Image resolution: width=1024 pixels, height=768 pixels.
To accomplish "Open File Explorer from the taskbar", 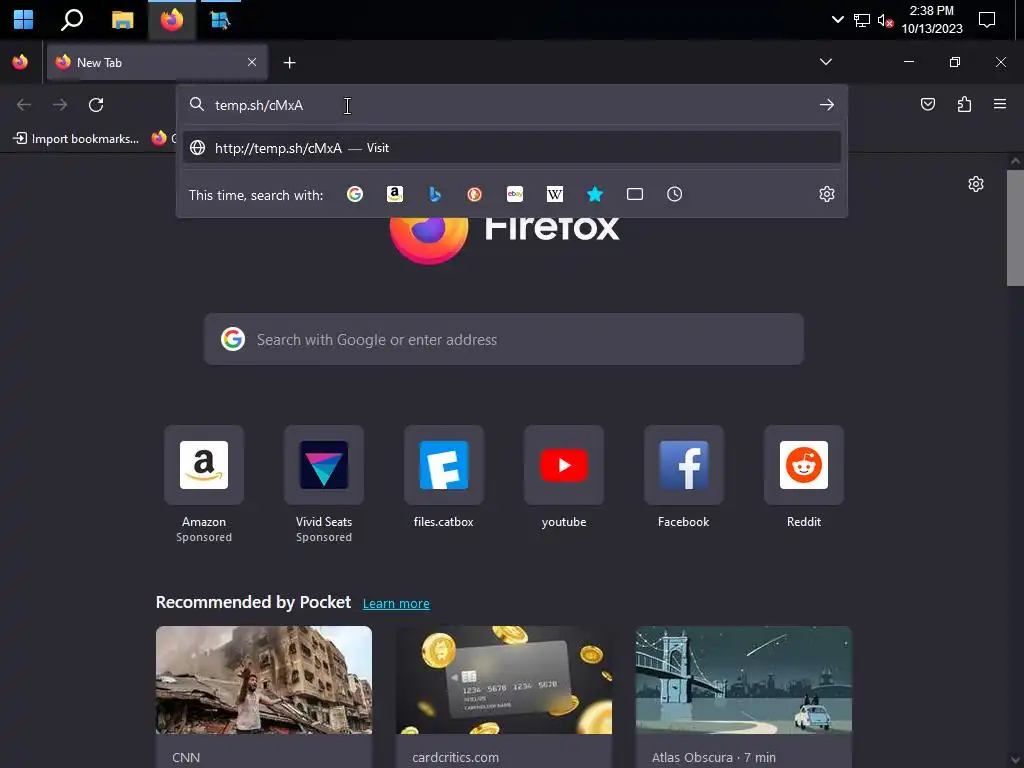I will (x=122, y=20).
